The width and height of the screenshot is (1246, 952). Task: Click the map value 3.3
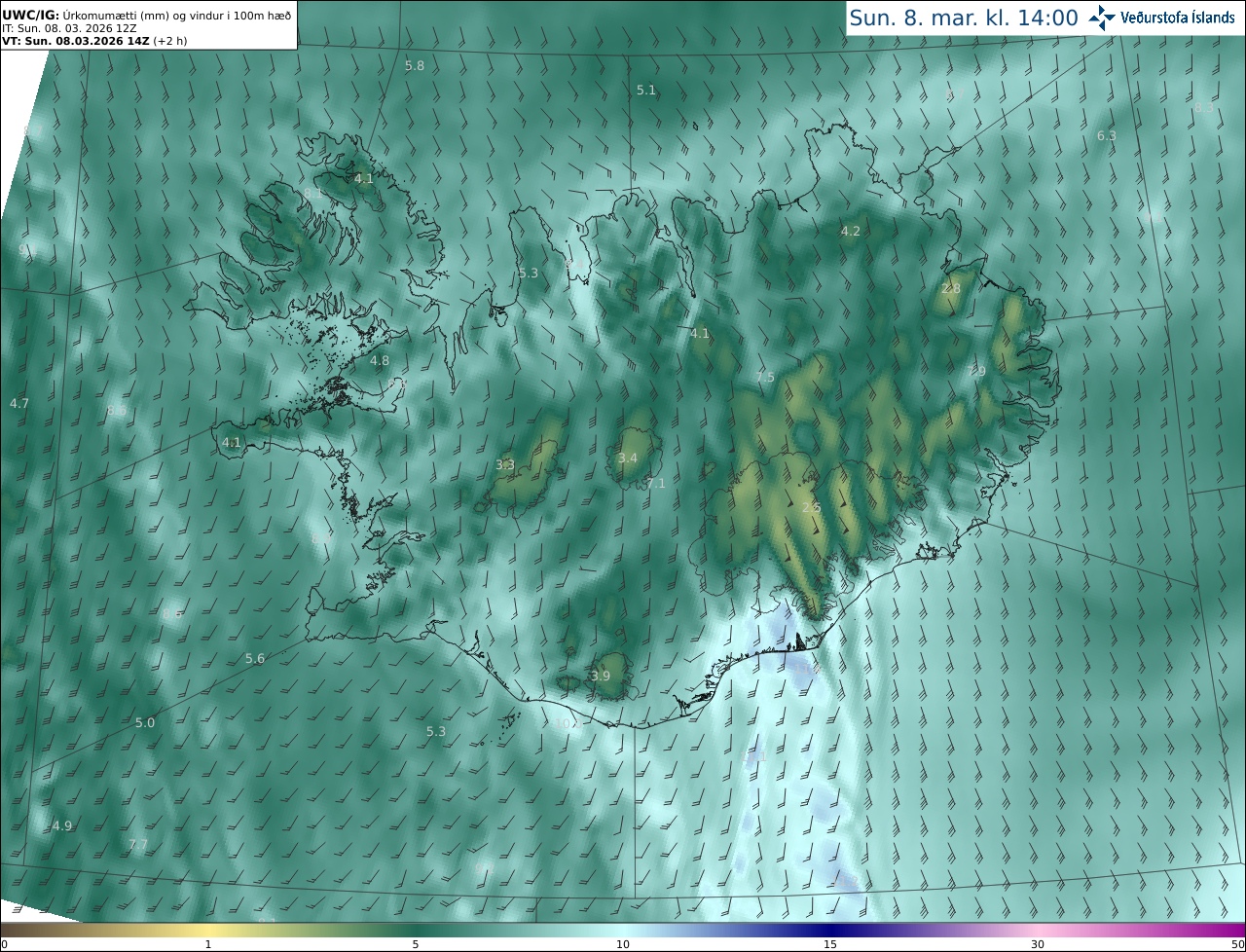pyautogui.click(x=505, y=465)
